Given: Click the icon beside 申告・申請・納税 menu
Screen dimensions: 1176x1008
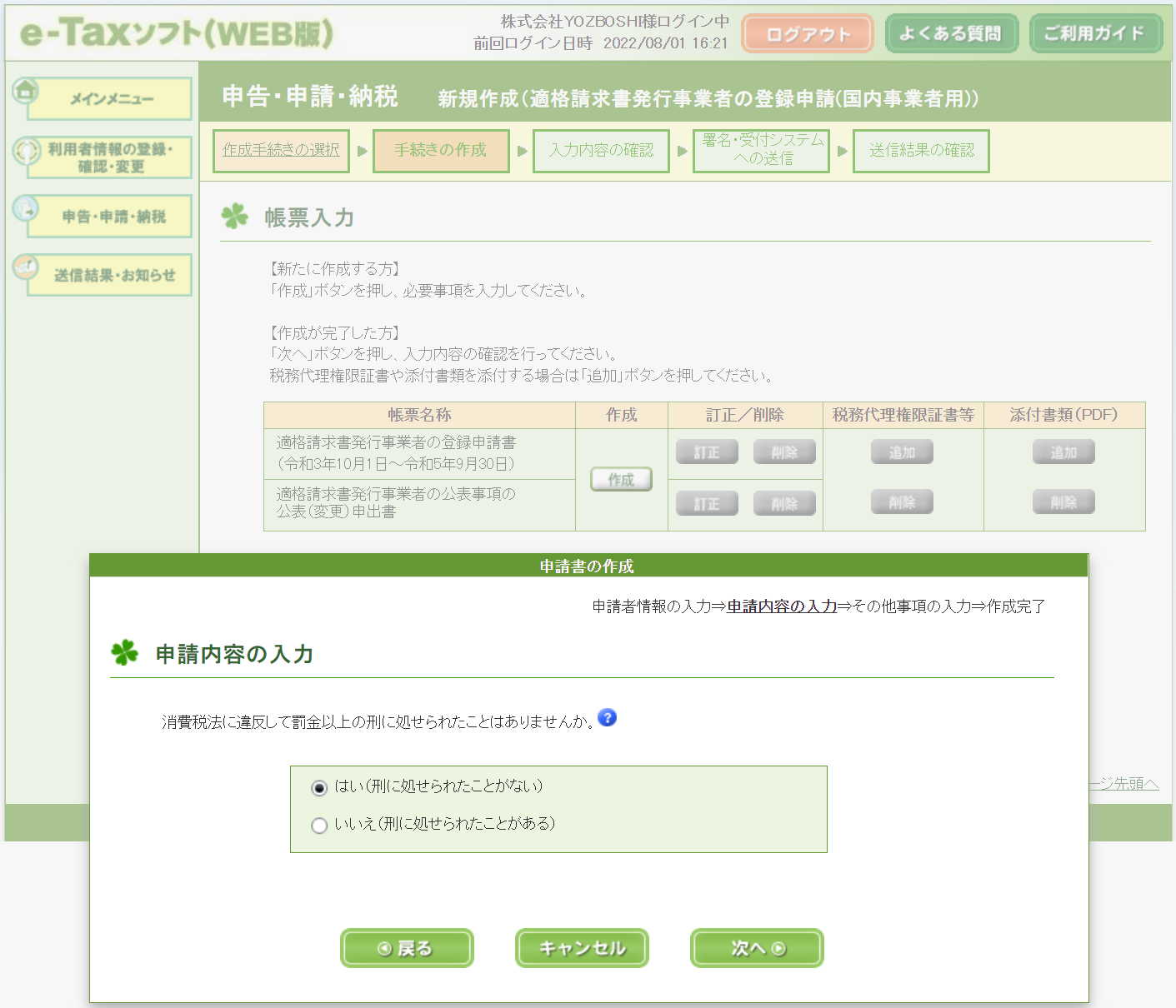Looking at the screenshot, I should [x=26, y=208].
